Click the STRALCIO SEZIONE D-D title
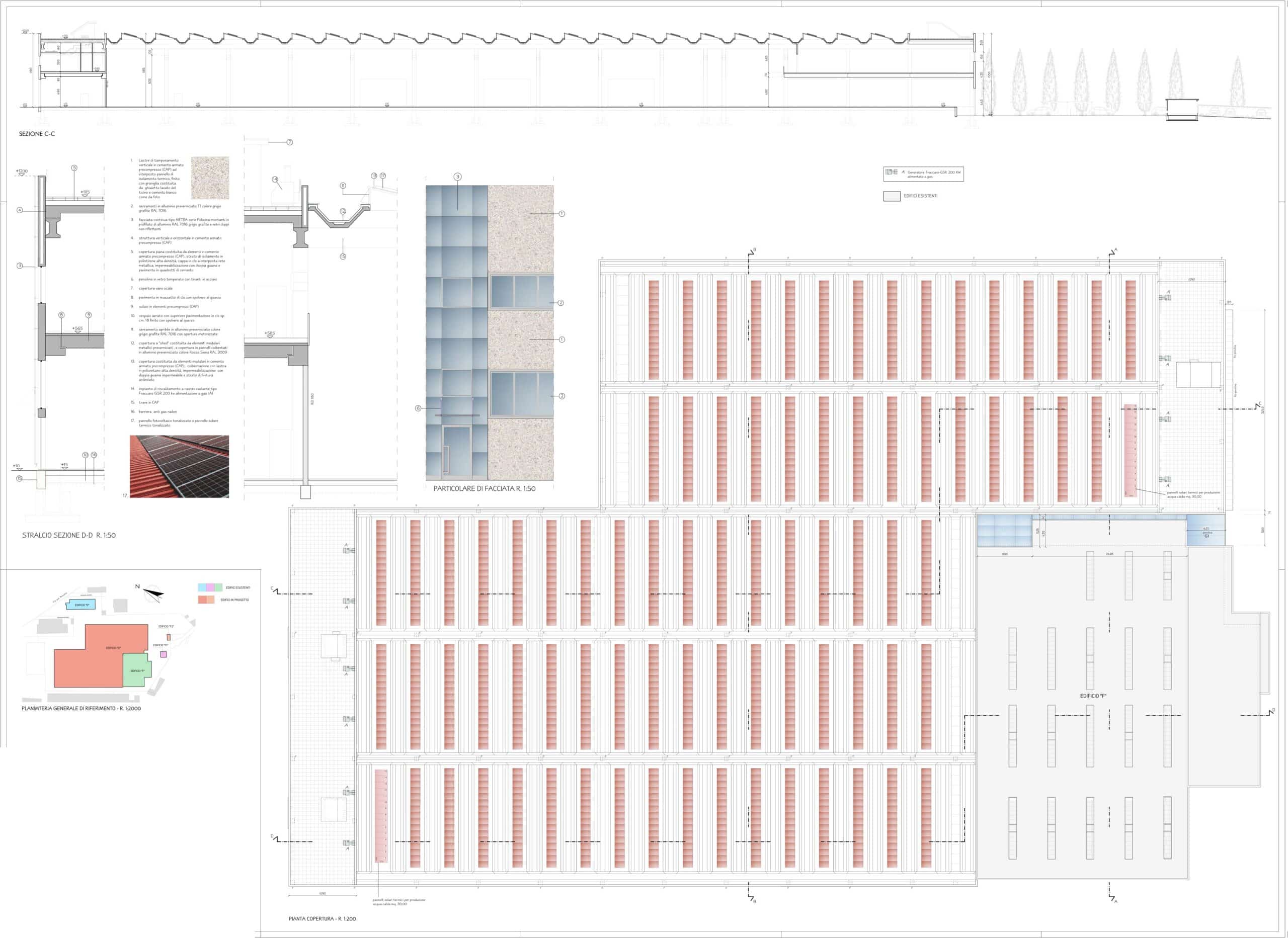Viewport: 1288px width, 938px height. pyautogui.click(x=69, y=536)
